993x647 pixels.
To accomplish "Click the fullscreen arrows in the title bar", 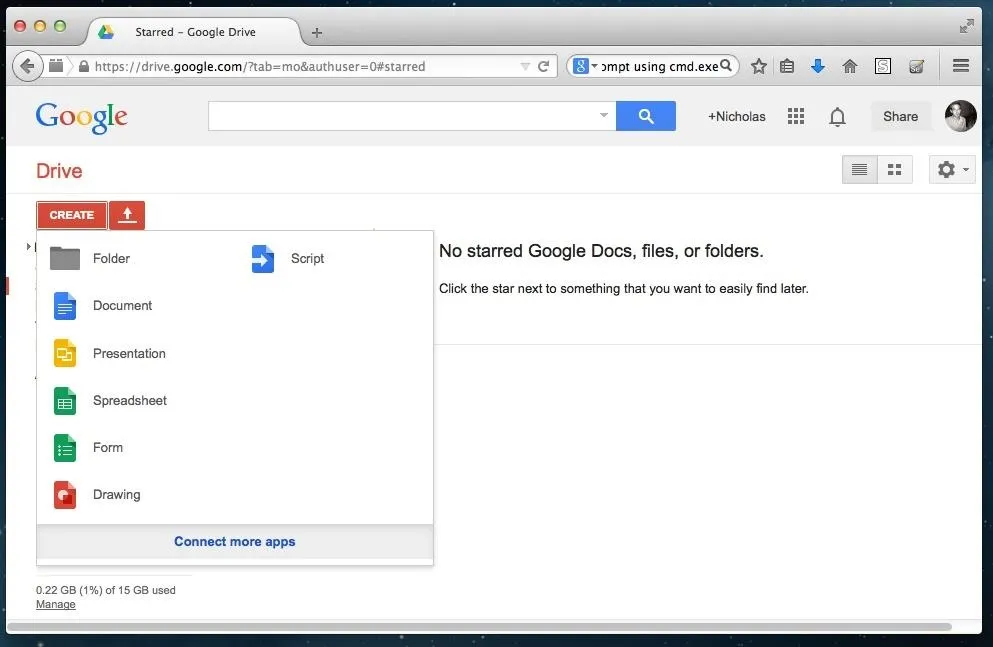I will point(966,26).
